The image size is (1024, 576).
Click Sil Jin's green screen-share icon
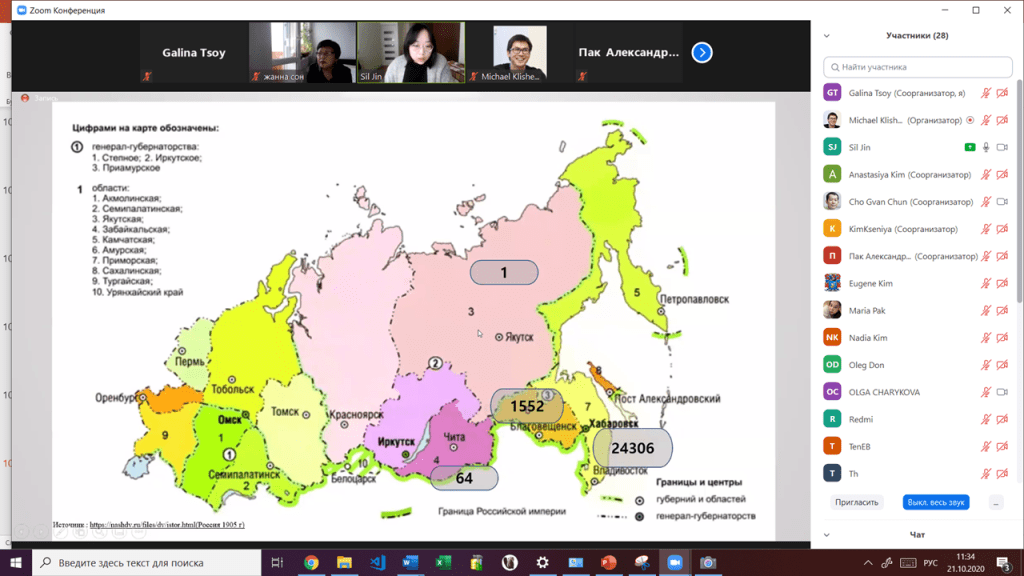[x=969, y=147]
